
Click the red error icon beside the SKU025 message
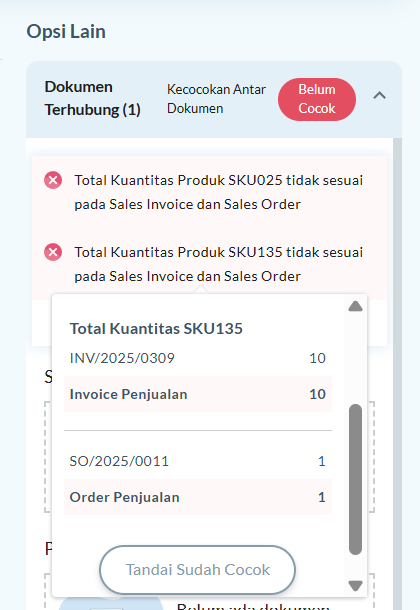[x=53, y=181]
